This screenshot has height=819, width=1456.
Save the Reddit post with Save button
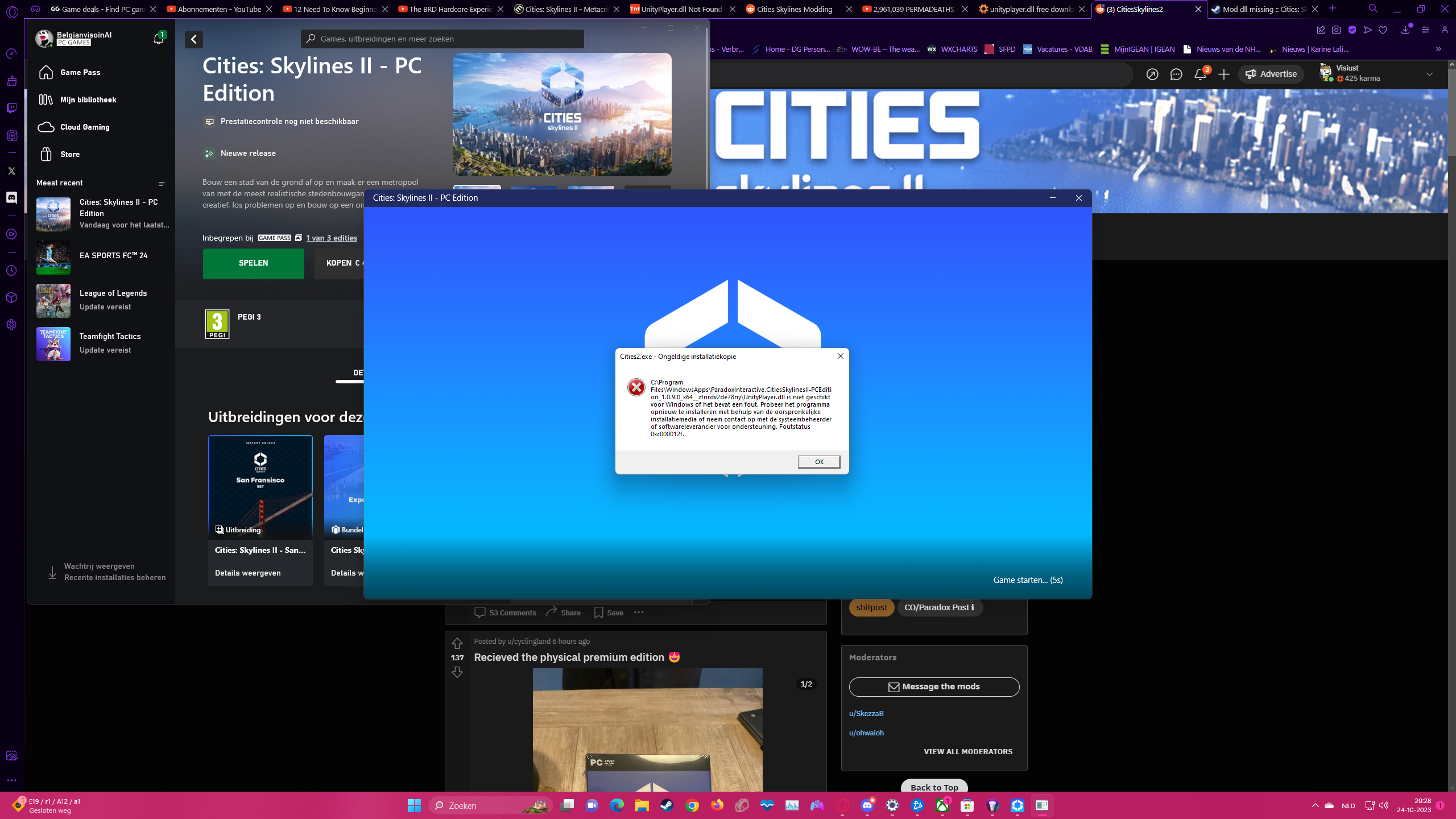[609, 613]
